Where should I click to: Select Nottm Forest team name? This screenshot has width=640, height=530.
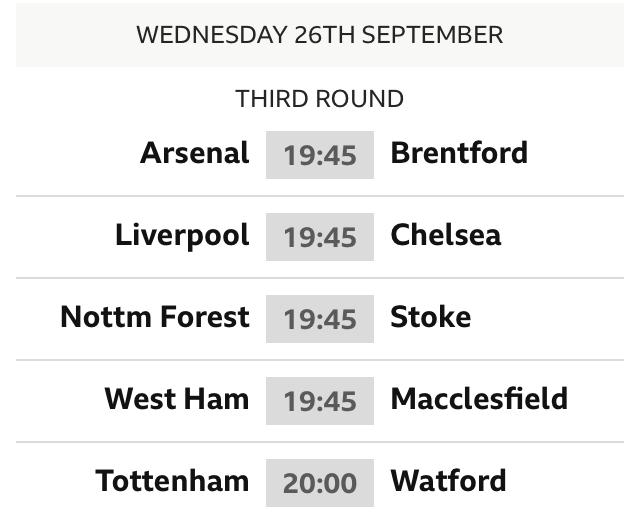155,317
